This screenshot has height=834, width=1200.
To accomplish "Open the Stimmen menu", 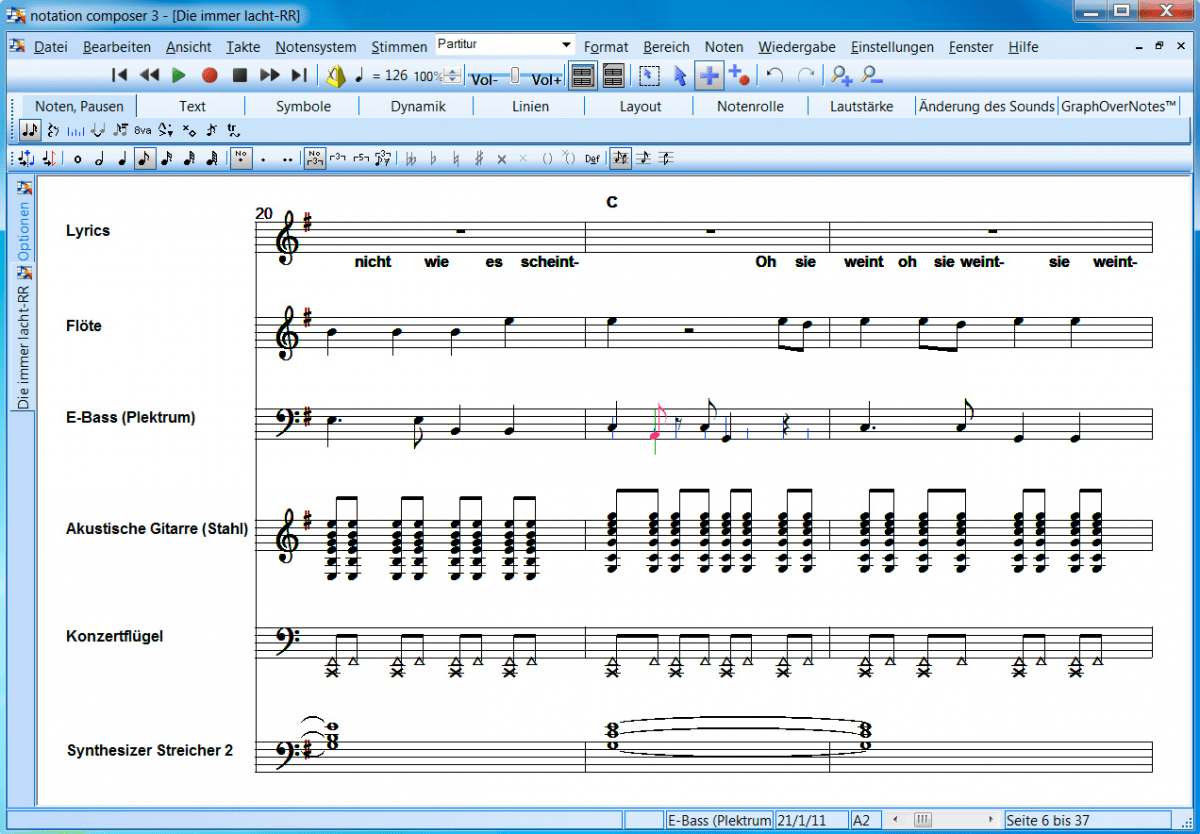I will click(399, 47).
